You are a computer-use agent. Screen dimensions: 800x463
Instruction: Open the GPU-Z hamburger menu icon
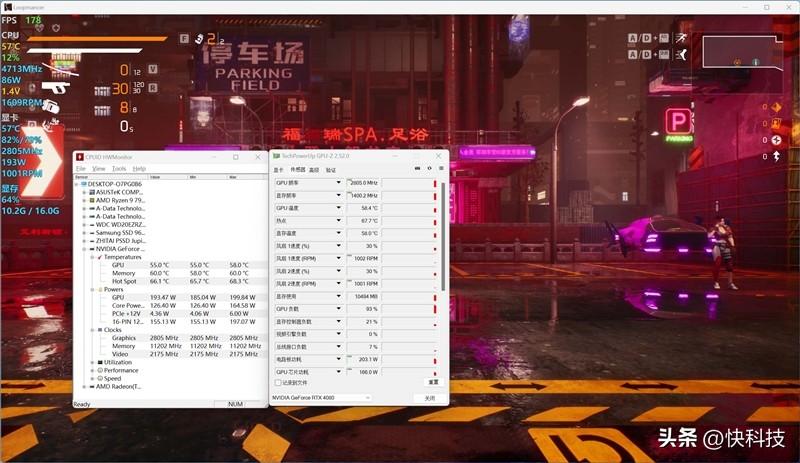tap(441, 169)
